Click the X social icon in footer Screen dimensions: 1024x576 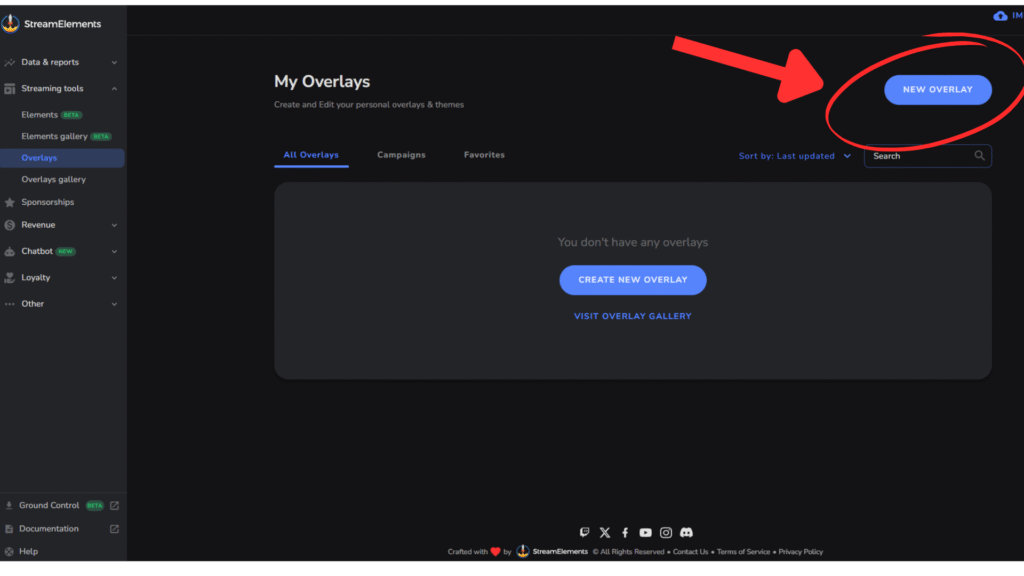605,533
